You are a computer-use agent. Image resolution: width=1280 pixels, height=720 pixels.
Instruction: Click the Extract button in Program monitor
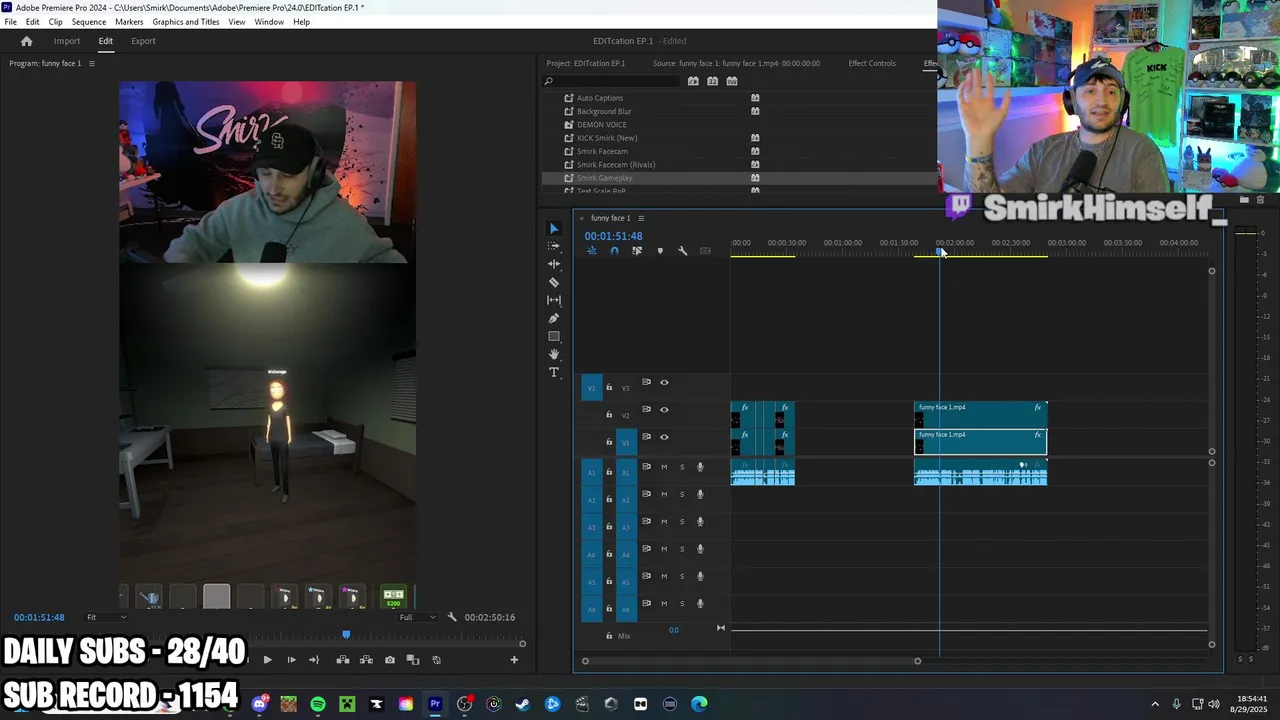pyautogui.click(x=366, y=660)
